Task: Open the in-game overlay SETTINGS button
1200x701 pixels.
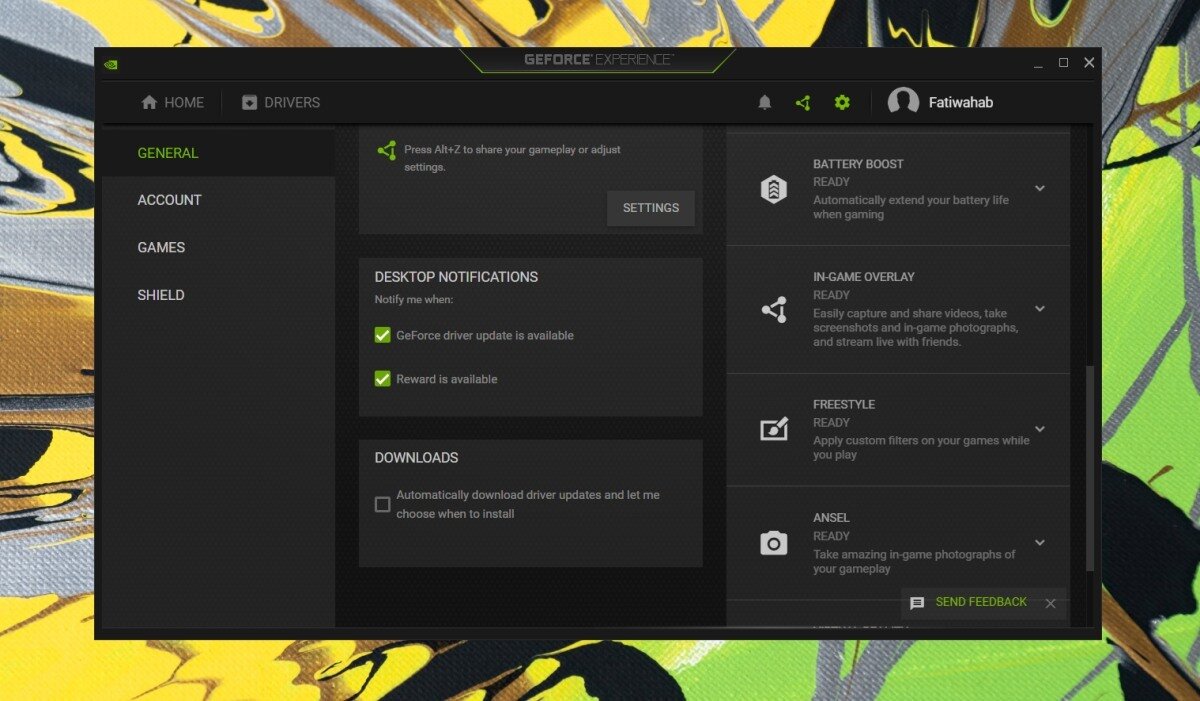Action: point(650,208)
